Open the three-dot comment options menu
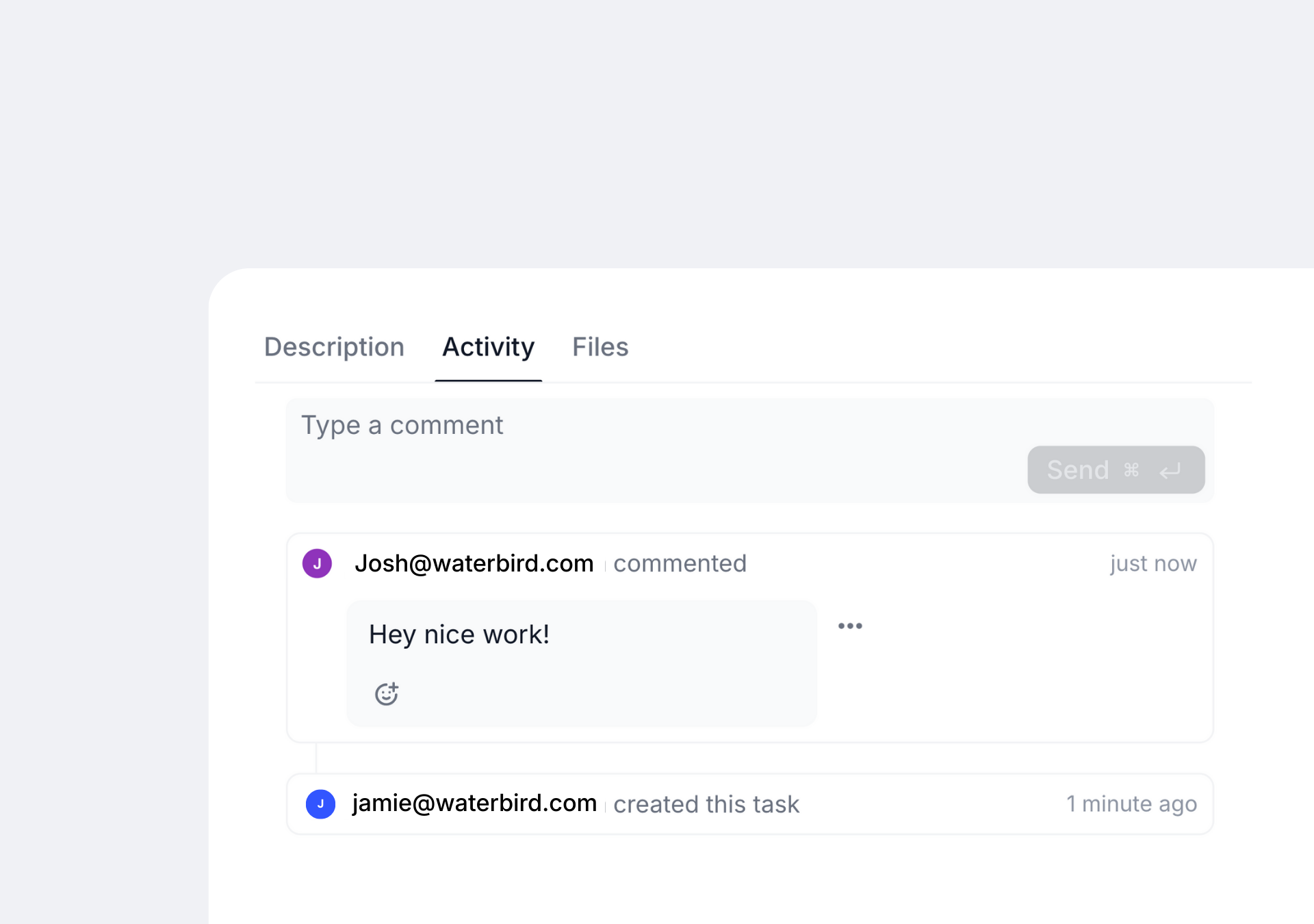1314x924 pixels. (850, 626)
